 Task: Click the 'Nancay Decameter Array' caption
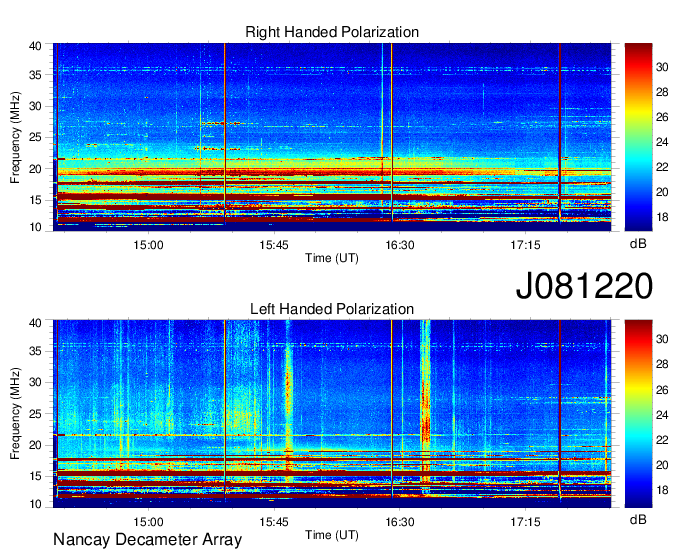click(x=147, y=540)
